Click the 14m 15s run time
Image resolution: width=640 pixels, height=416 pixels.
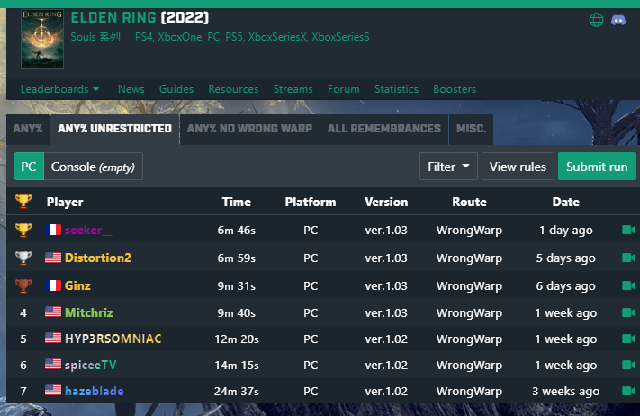click(237, 365)
